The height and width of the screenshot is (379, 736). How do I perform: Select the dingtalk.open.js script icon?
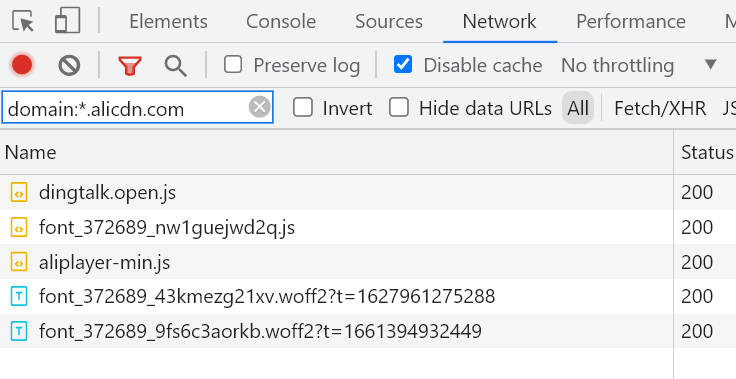19,193
